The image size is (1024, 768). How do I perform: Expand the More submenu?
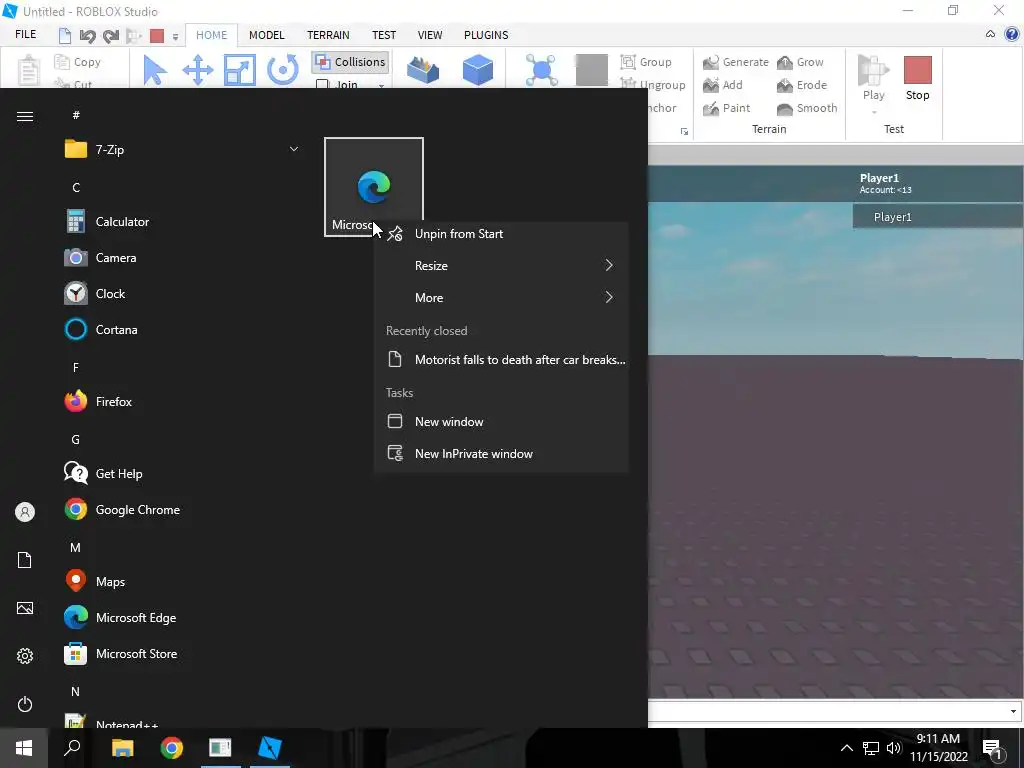click(x=501, y=298)
